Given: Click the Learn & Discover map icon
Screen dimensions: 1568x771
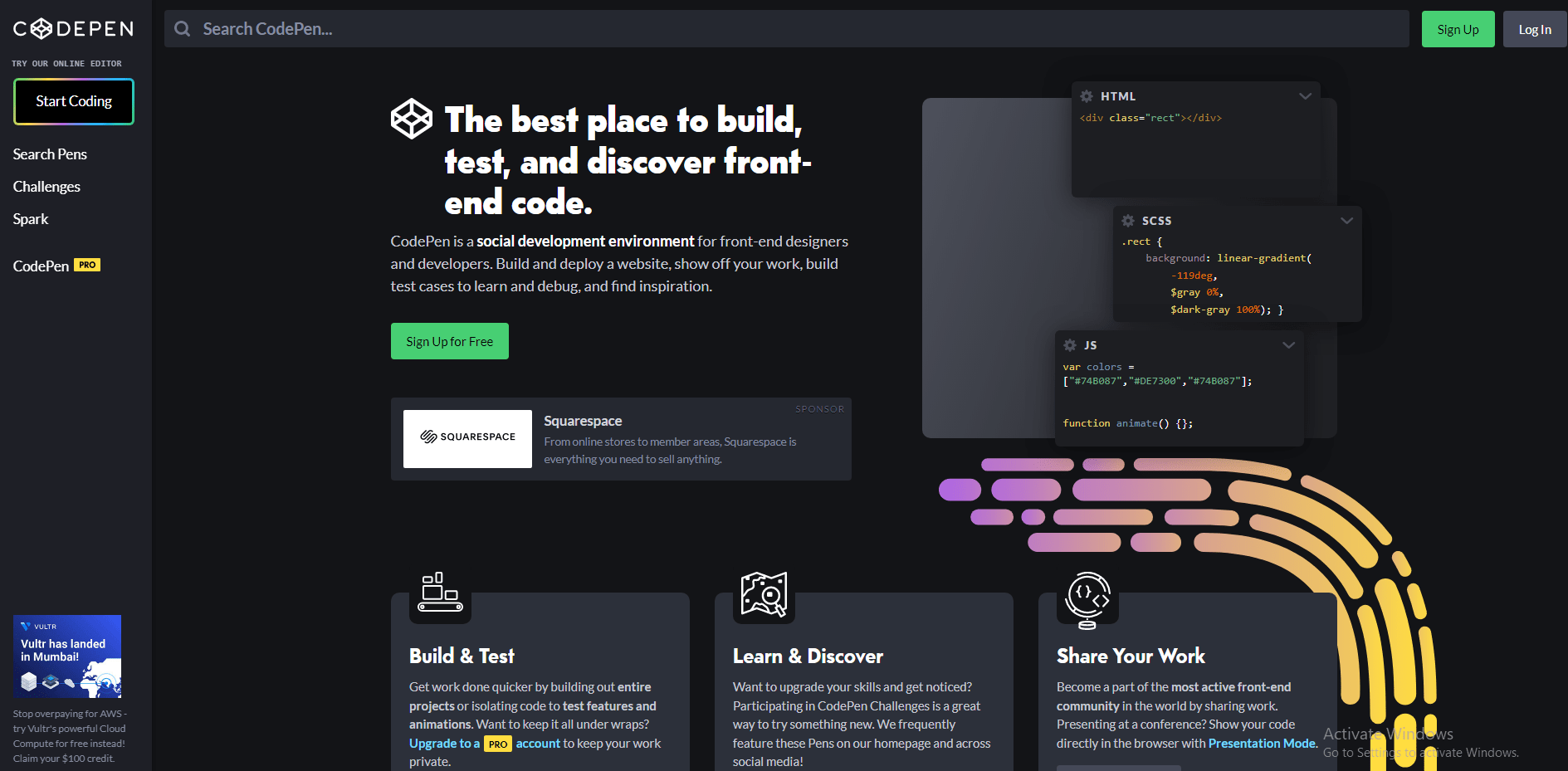Looking at the screenshot, I should [x=764, y=594].
